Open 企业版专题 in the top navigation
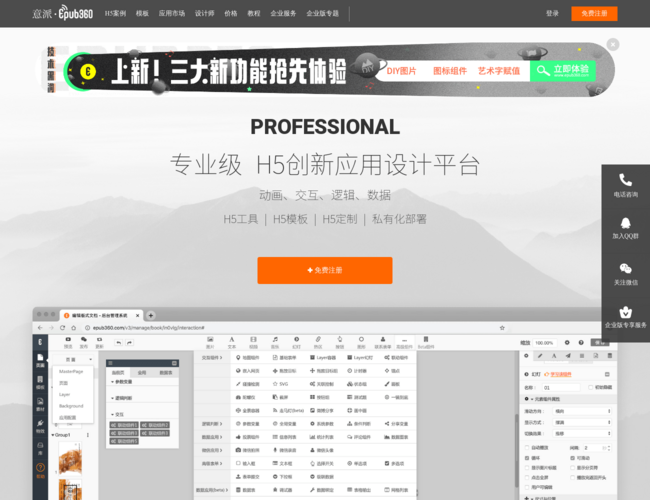 323,13
